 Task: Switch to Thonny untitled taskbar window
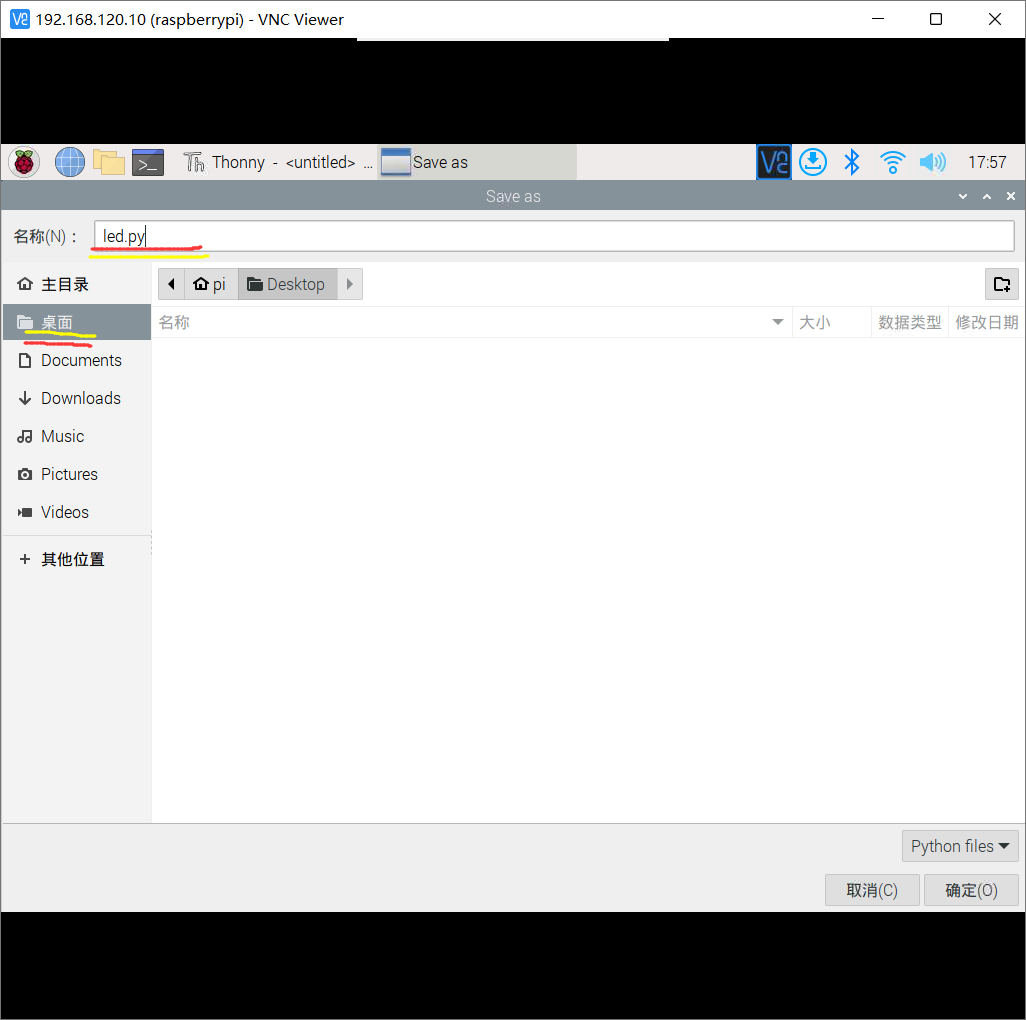click(x=277, y=162)
